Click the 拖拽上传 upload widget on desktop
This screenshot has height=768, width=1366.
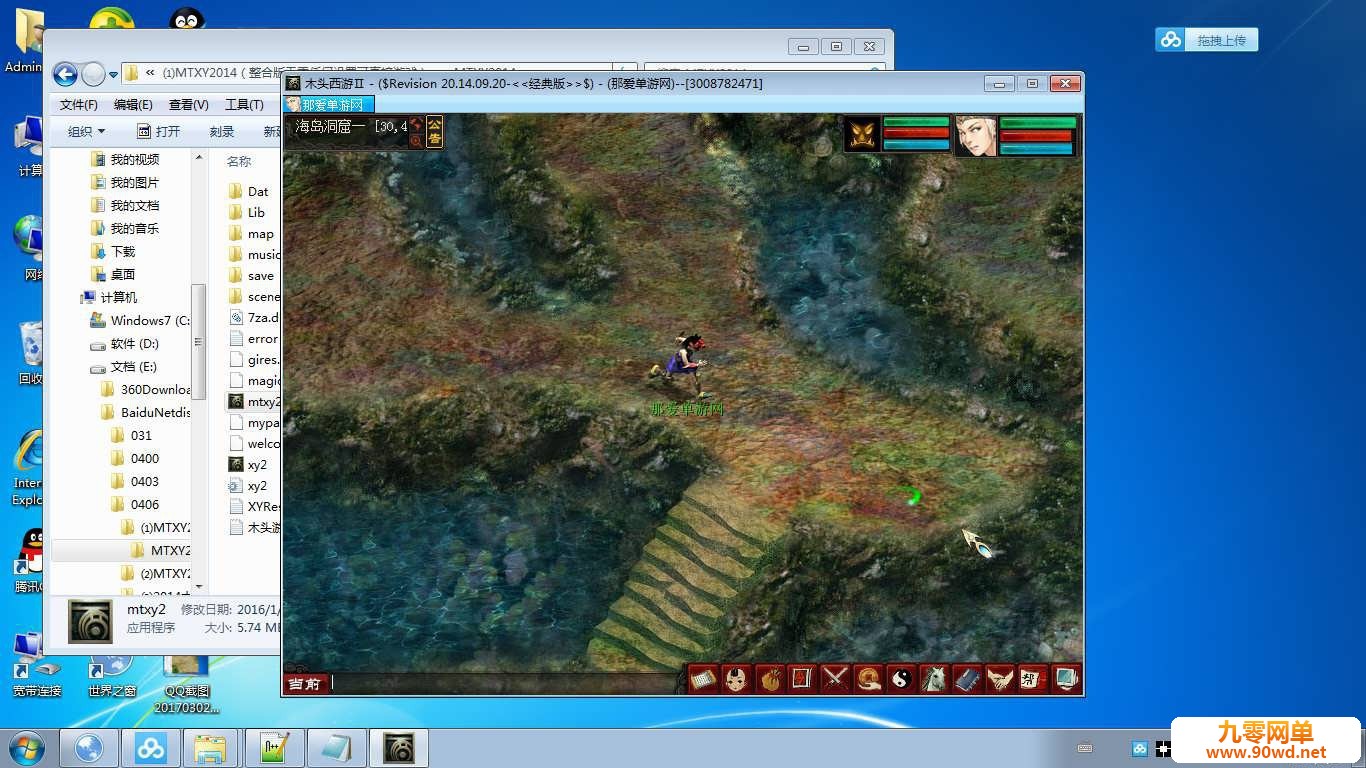pos(1207,40)
